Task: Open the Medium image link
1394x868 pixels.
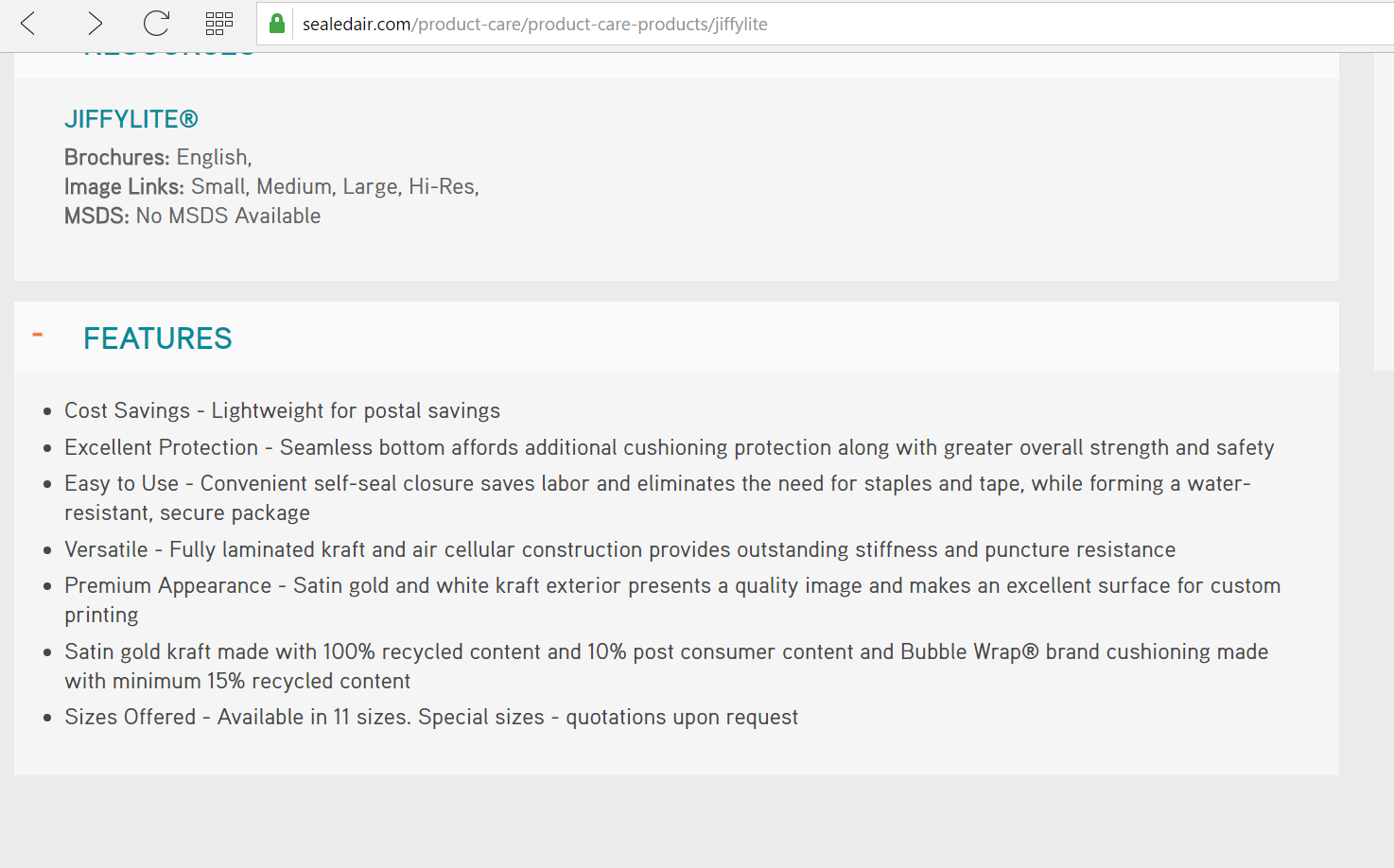Action: point(294,186)
